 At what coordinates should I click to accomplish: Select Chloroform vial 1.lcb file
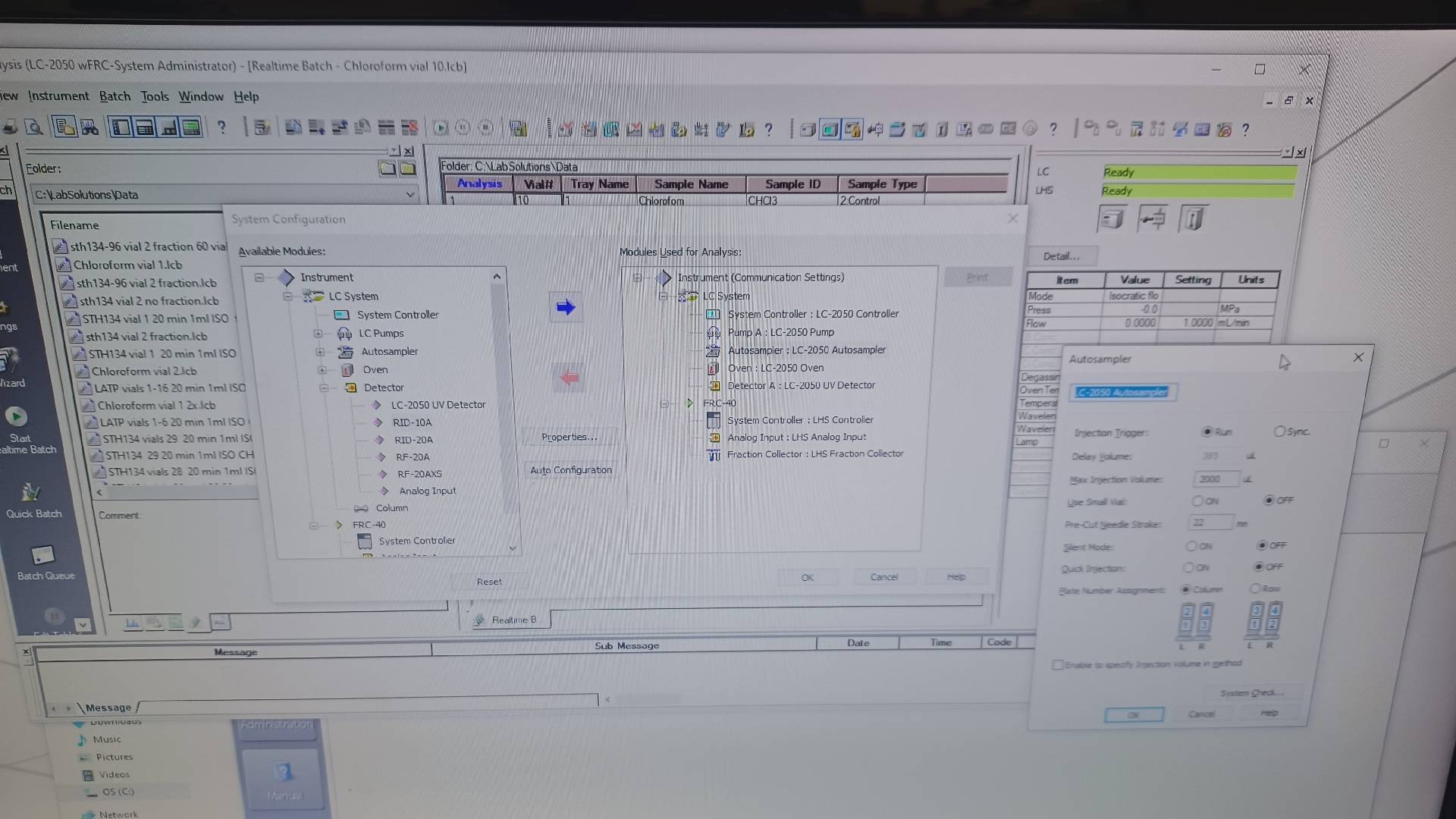point(127,265)
